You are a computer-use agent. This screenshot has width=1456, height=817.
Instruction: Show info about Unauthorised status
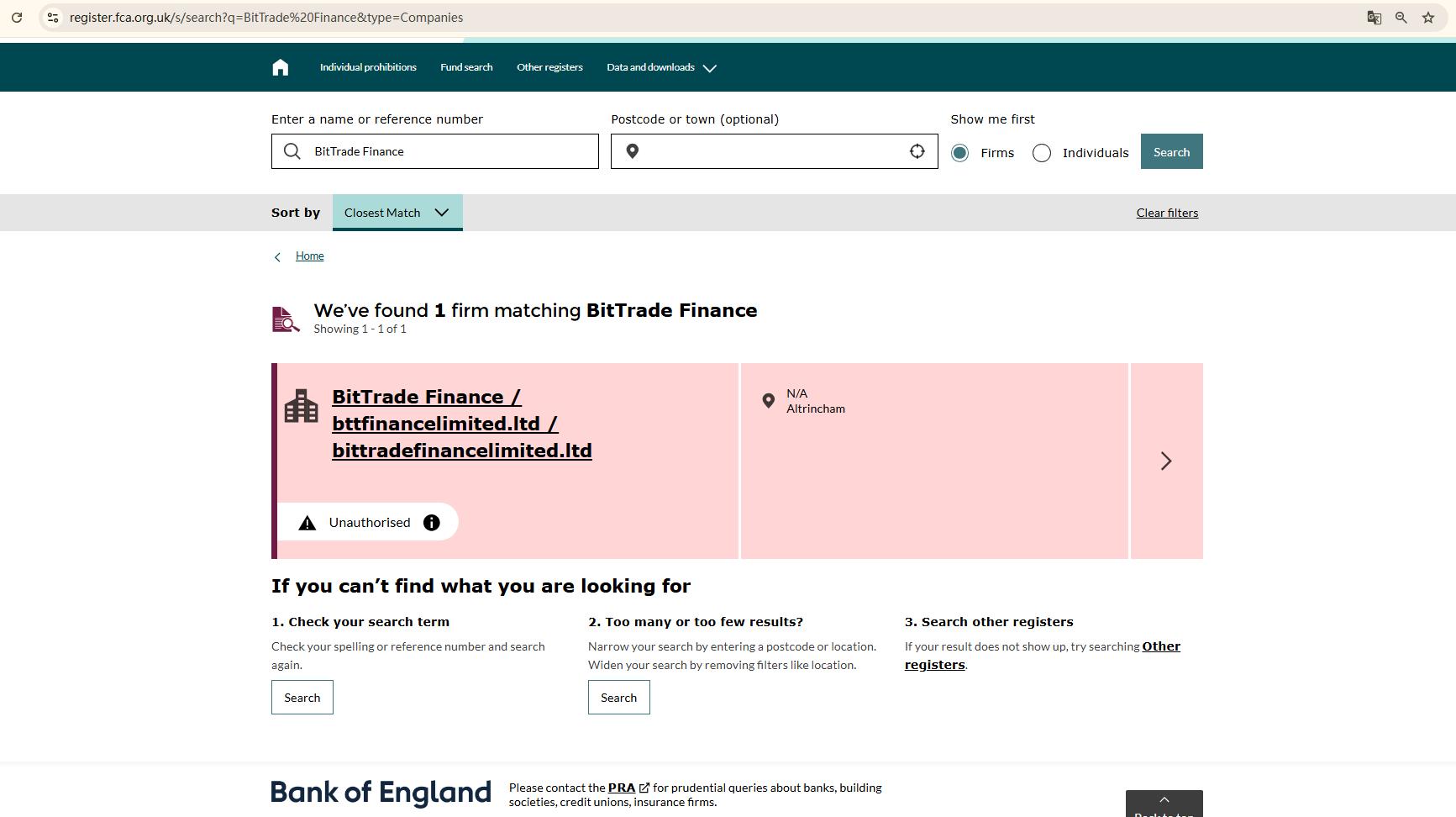pyautogui.click(x=432, y=523)
